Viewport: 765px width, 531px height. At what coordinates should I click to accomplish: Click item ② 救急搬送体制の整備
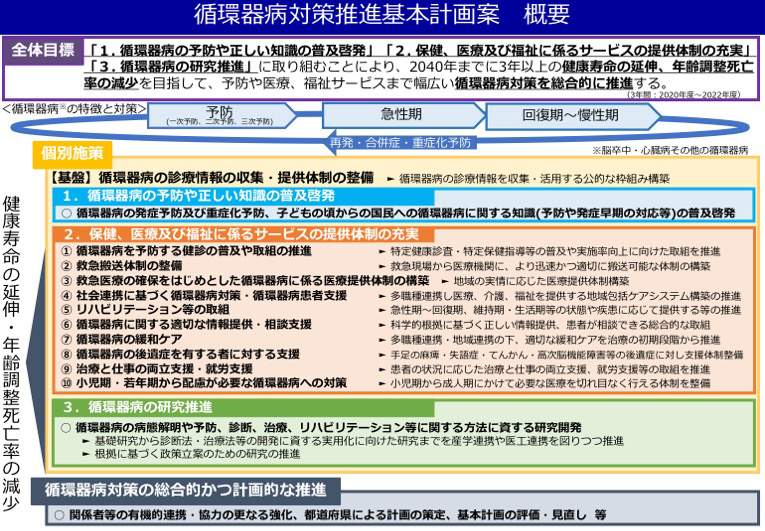tap(121, 266)
